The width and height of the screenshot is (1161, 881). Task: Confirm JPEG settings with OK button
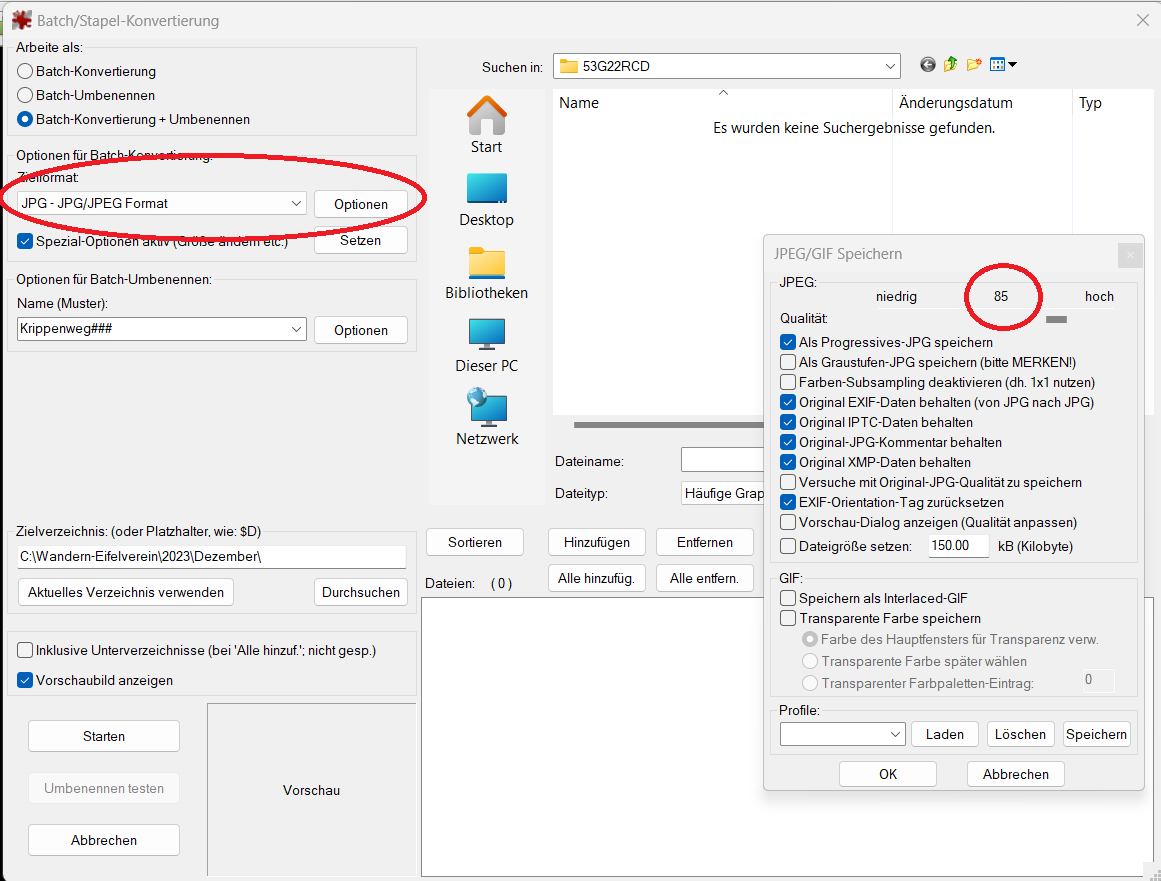[887, 774]
